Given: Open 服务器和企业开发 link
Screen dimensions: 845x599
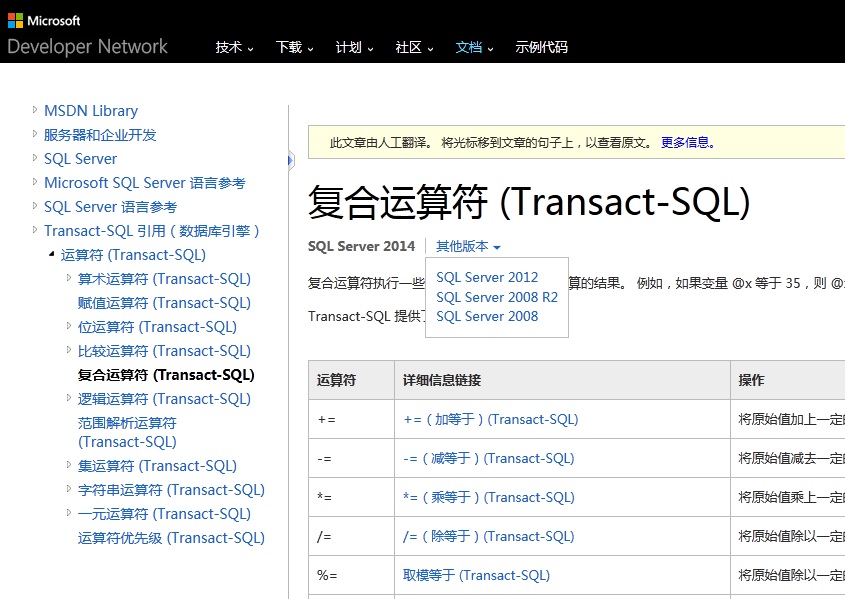Looking at the screenshot, I should 100,135.
